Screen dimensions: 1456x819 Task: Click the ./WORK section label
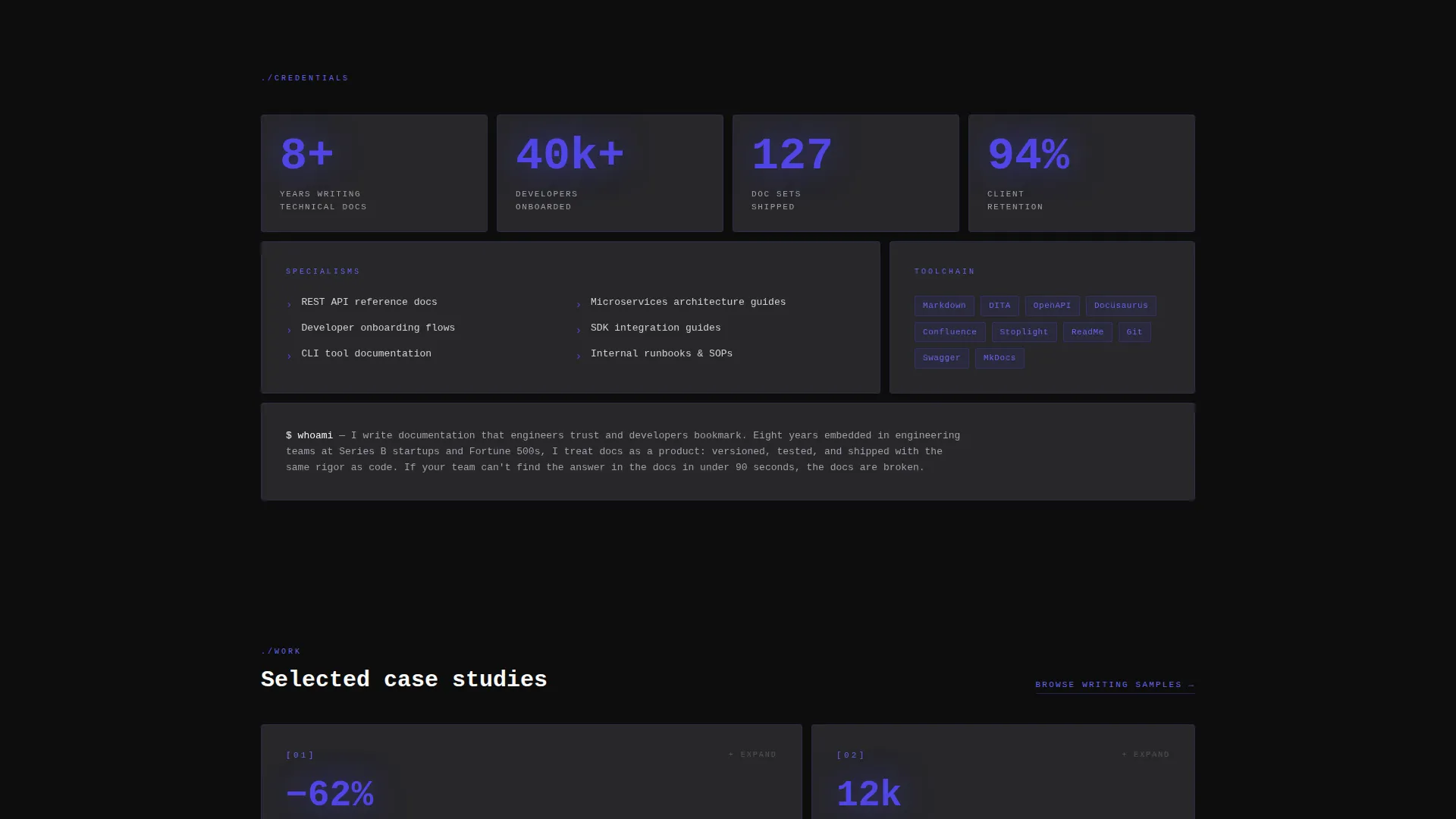tap(281, 651)
